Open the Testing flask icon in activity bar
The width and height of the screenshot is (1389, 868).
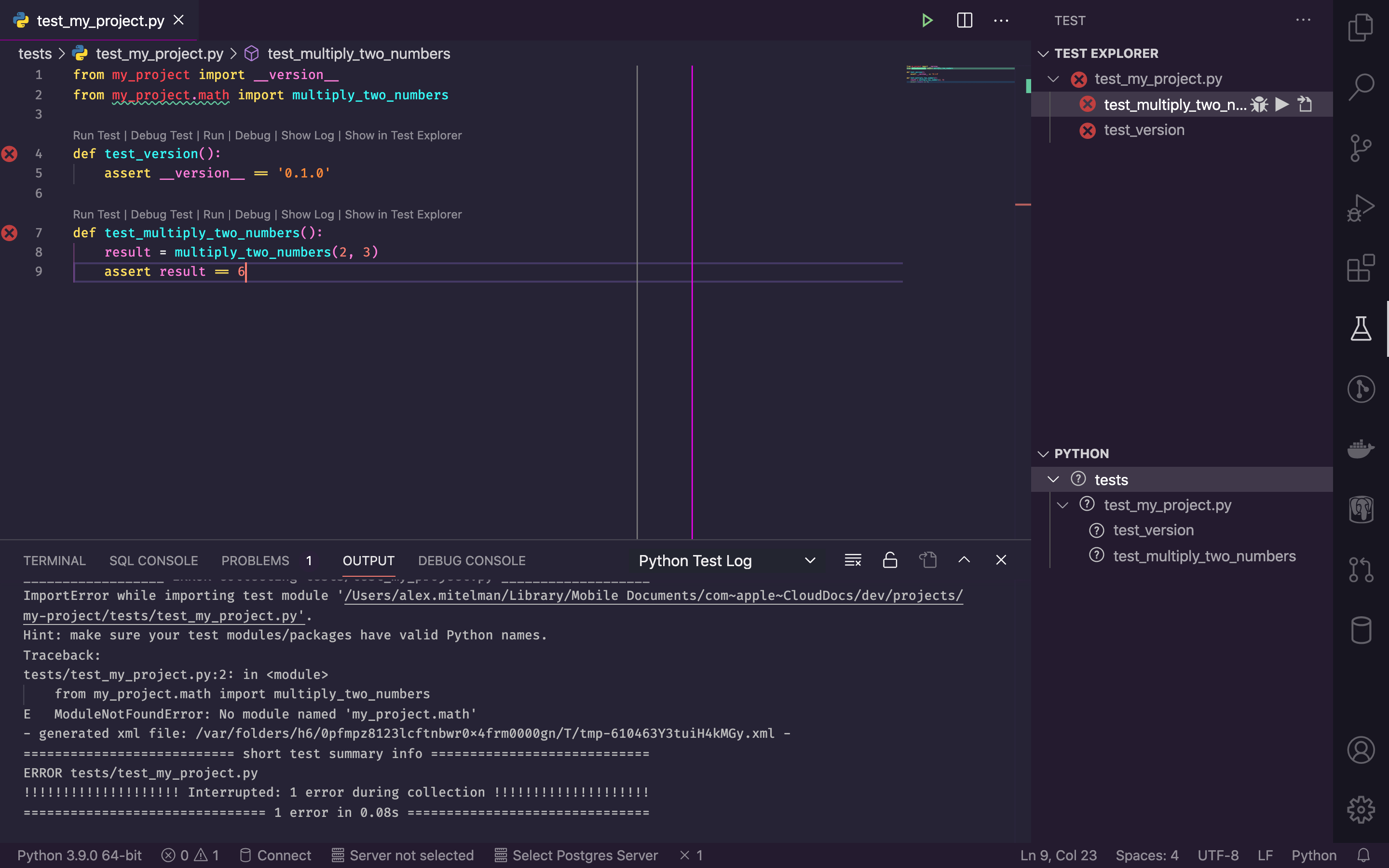pos(1360,328)
